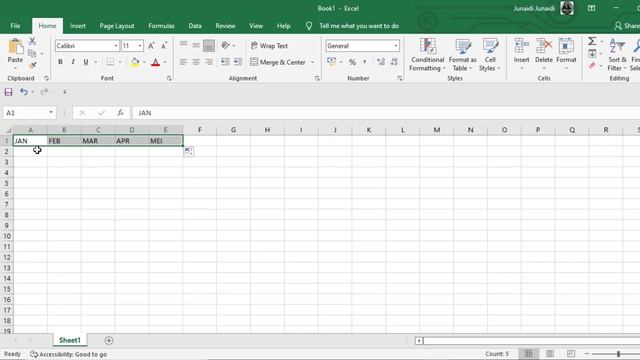Switch to the Page Layout tab
Screen dimensions: 640x360
click(117, 26)
